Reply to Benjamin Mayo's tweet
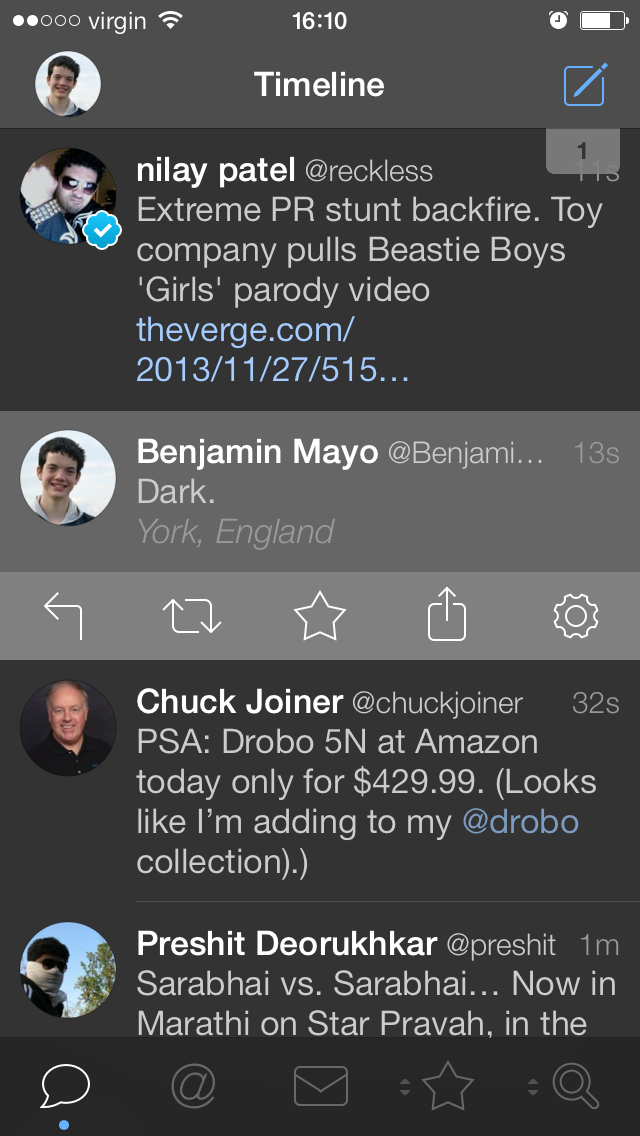This screenshot has height=1136, width=640. (63, 616)
